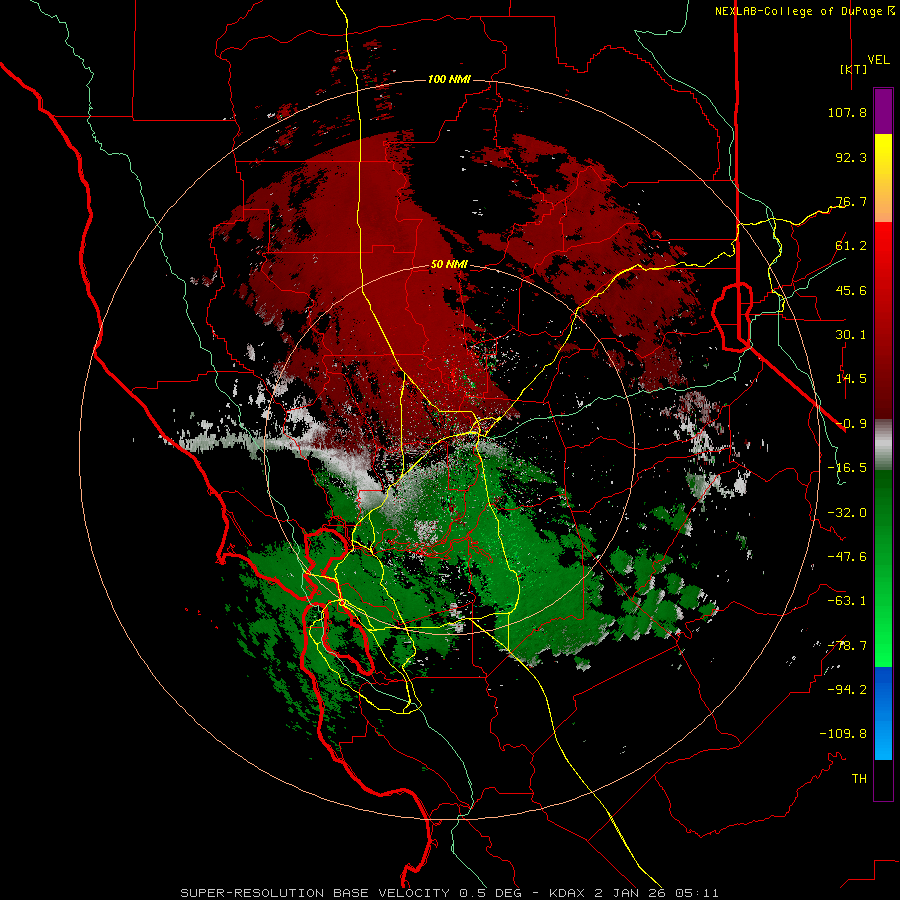Viewport: 900px width, 900px height.
Task: Click the TH legend label
Action: [x=859, y=779]
